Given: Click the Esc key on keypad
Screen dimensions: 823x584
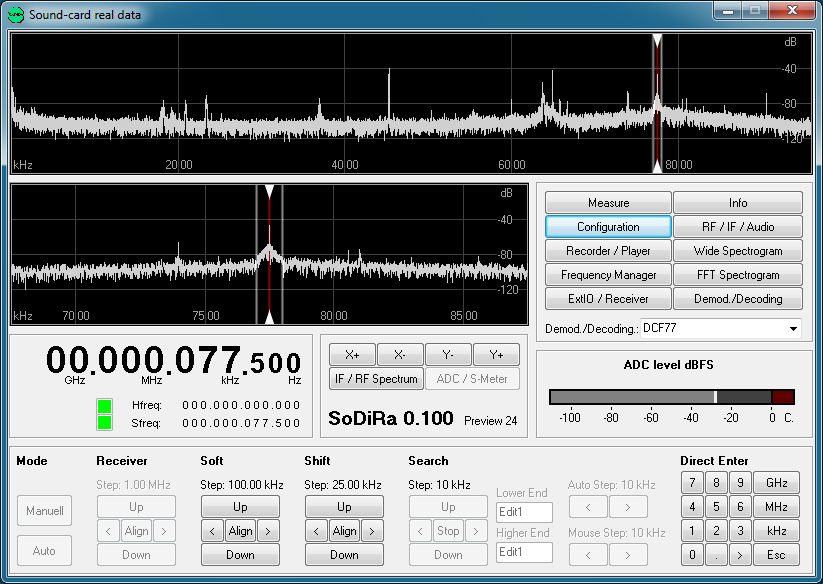Looking at the screenshot, I should (776, 555).
